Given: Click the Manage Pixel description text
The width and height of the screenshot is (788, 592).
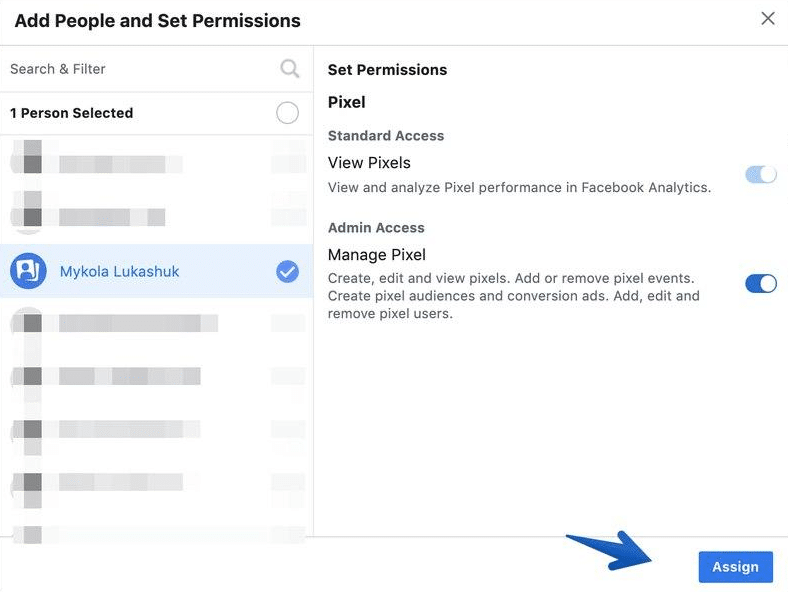Looking at the screenshot, I should pyautogui.click(x=514, y=296).
